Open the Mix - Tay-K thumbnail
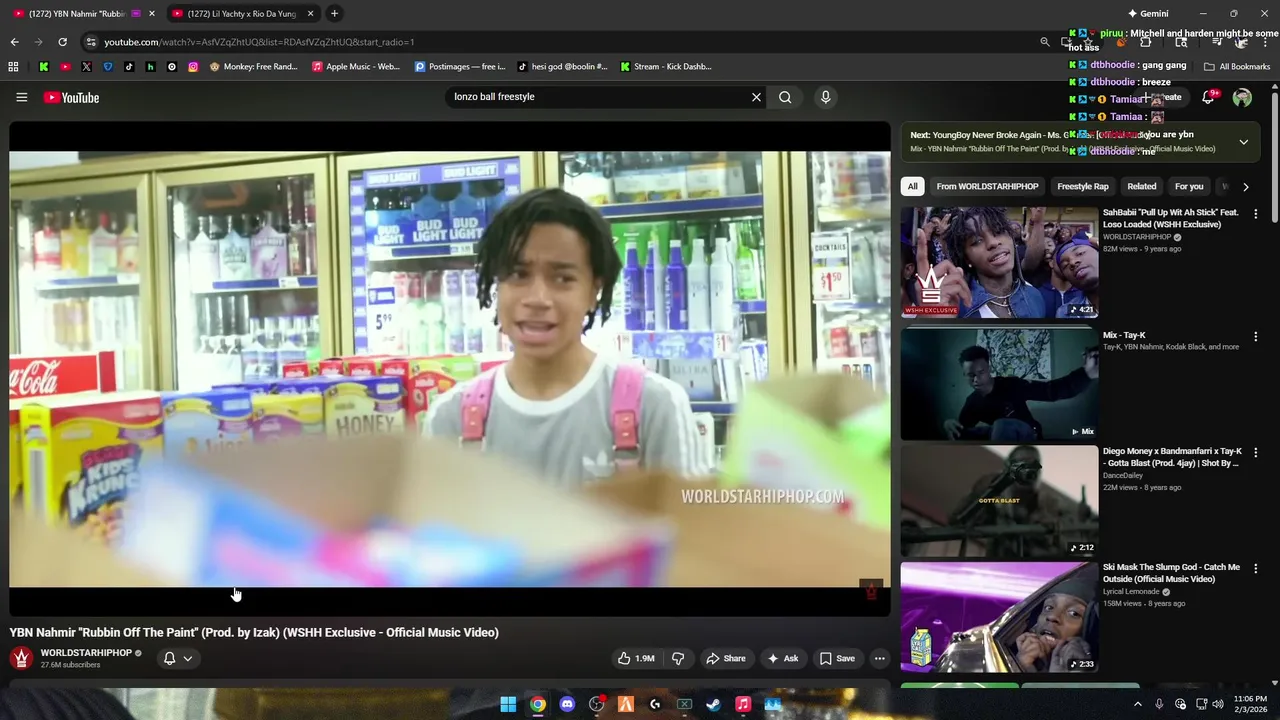1280x720 pixels. pos(999,384)
